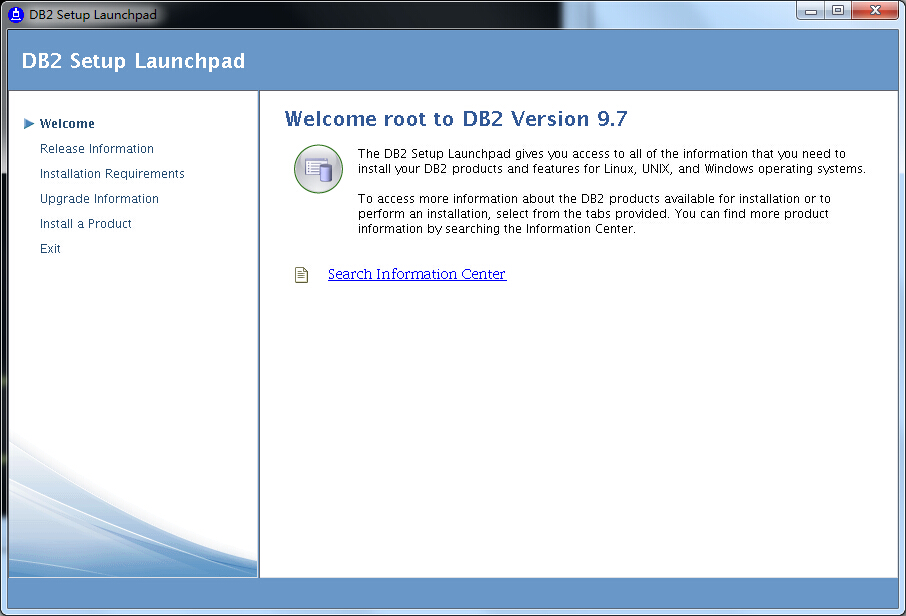The height and width of the screenshot is (616, 906).
Task: Click the paragraph starting 'The DB2 Setup Launchpad gives'
Action: tap(611, 161)
